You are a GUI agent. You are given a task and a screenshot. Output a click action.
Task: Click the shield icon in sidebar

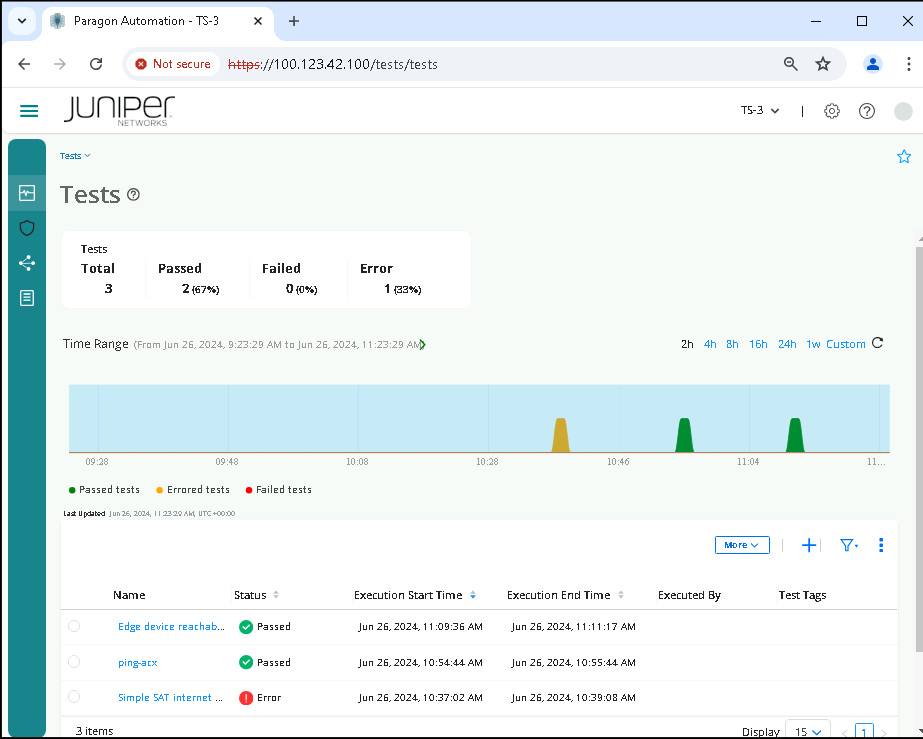coord(27,228)
